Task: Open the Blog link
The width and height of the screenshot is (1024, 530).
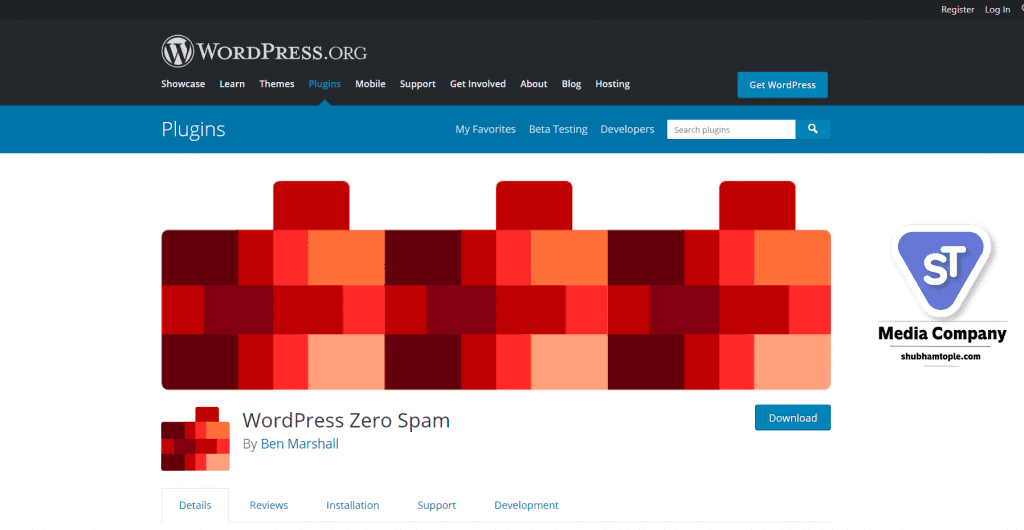Action: pos(571,84)
